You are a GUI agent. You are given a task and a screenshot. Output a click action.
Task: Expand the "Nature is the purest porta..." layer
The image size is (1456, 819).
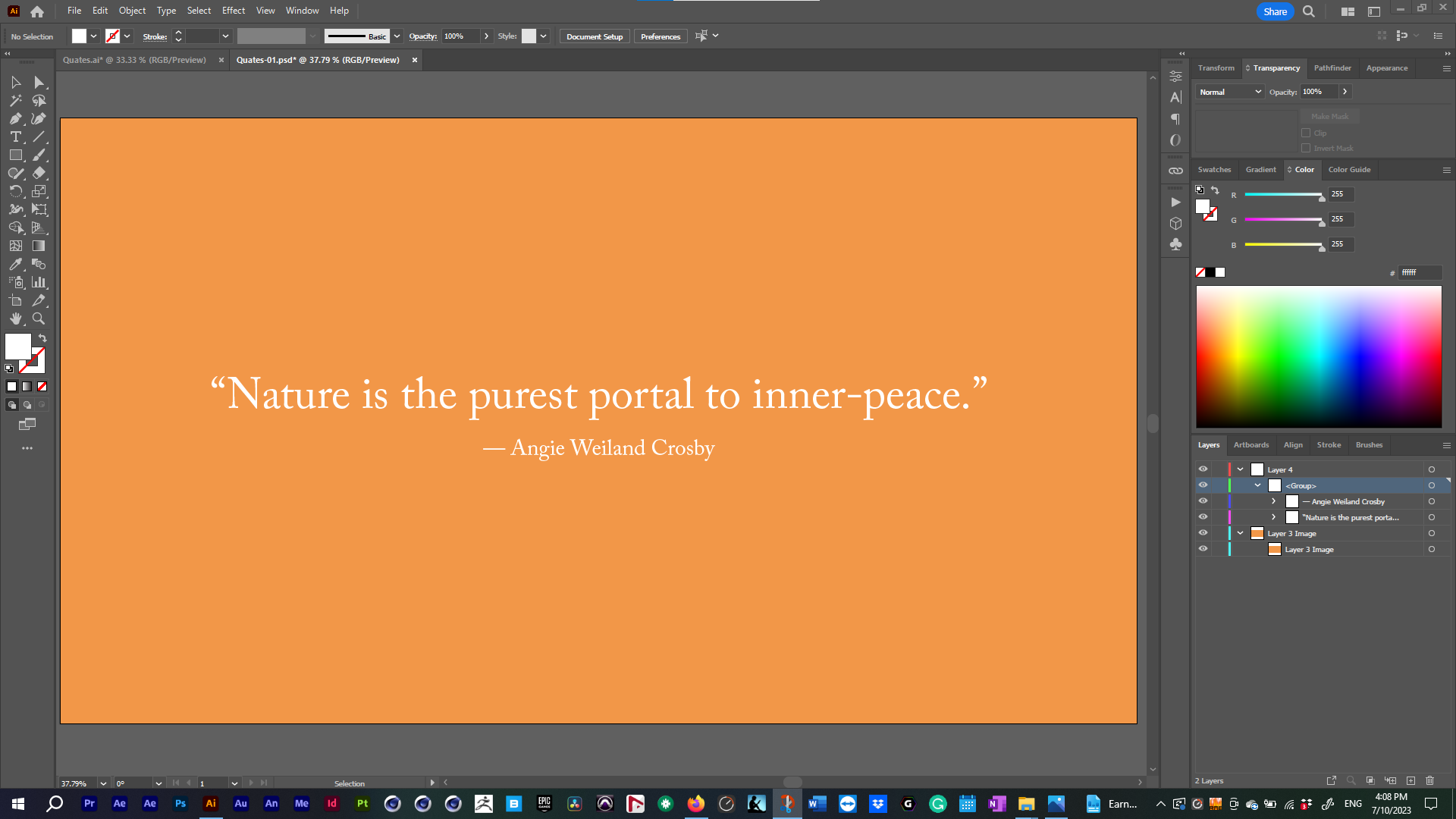[1273, 516]
